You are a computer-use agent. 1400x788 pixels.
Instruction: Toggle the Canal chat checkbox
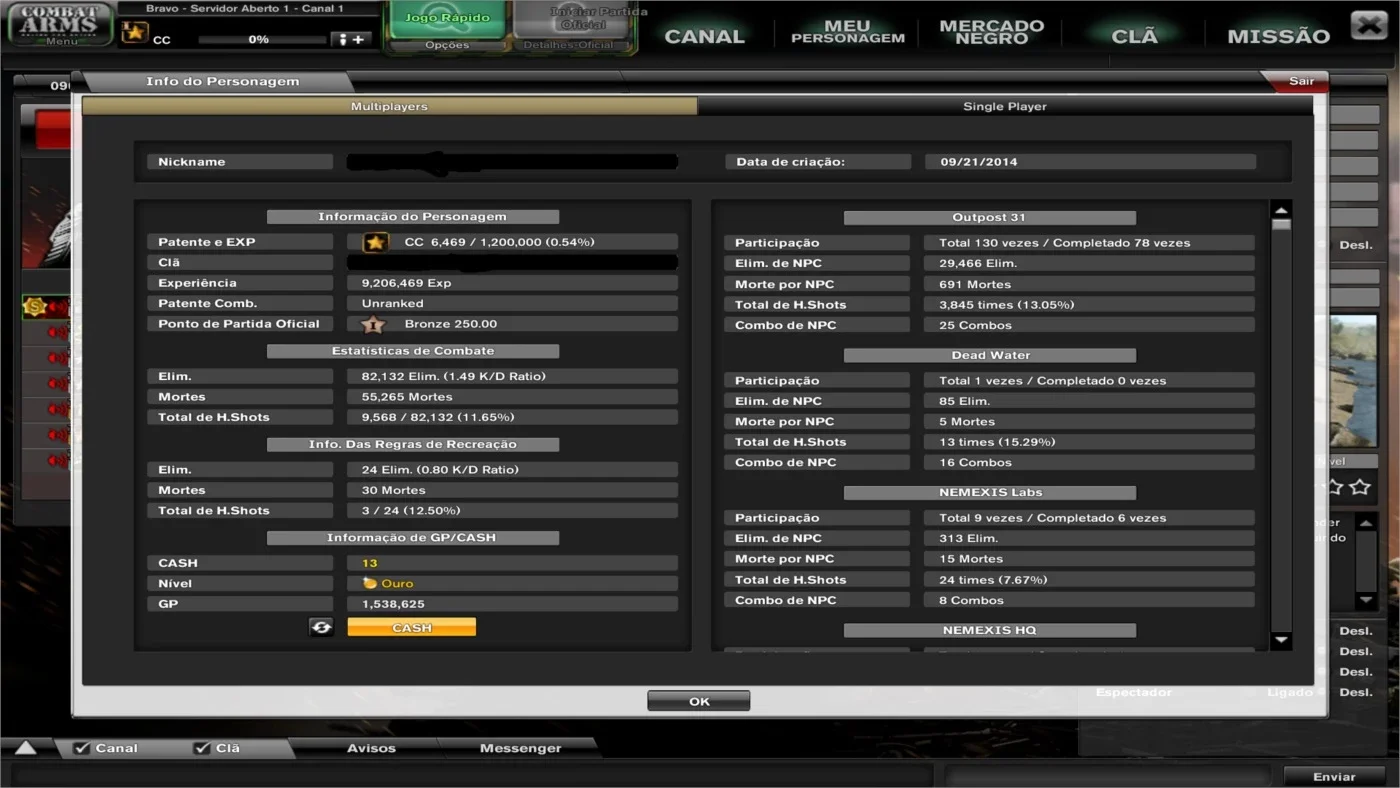pos(82,748)
